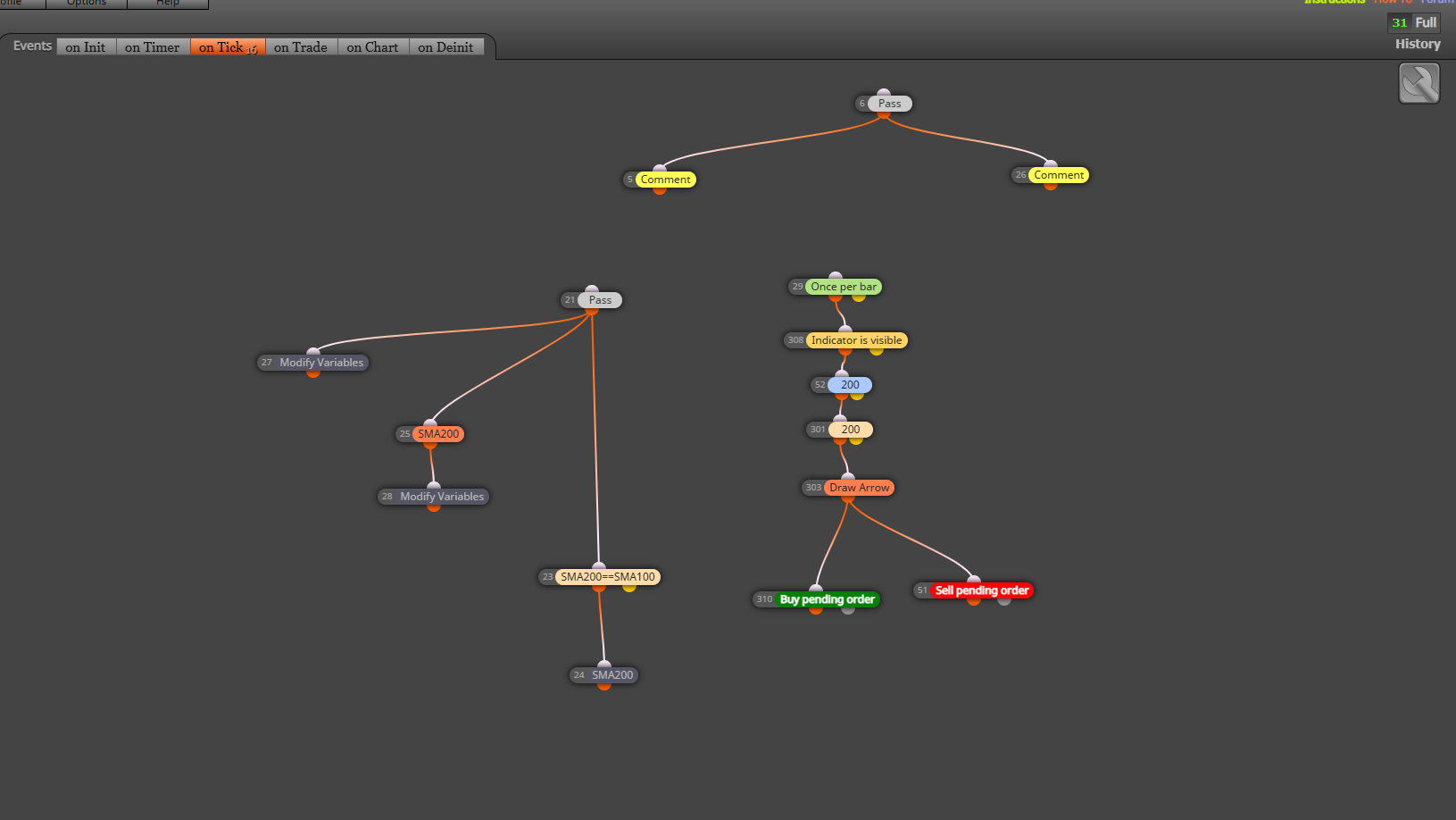Click yellow output connector of SMA200==SMA100
Viewport: 1456px width, 820px height.
pos(629,588)
